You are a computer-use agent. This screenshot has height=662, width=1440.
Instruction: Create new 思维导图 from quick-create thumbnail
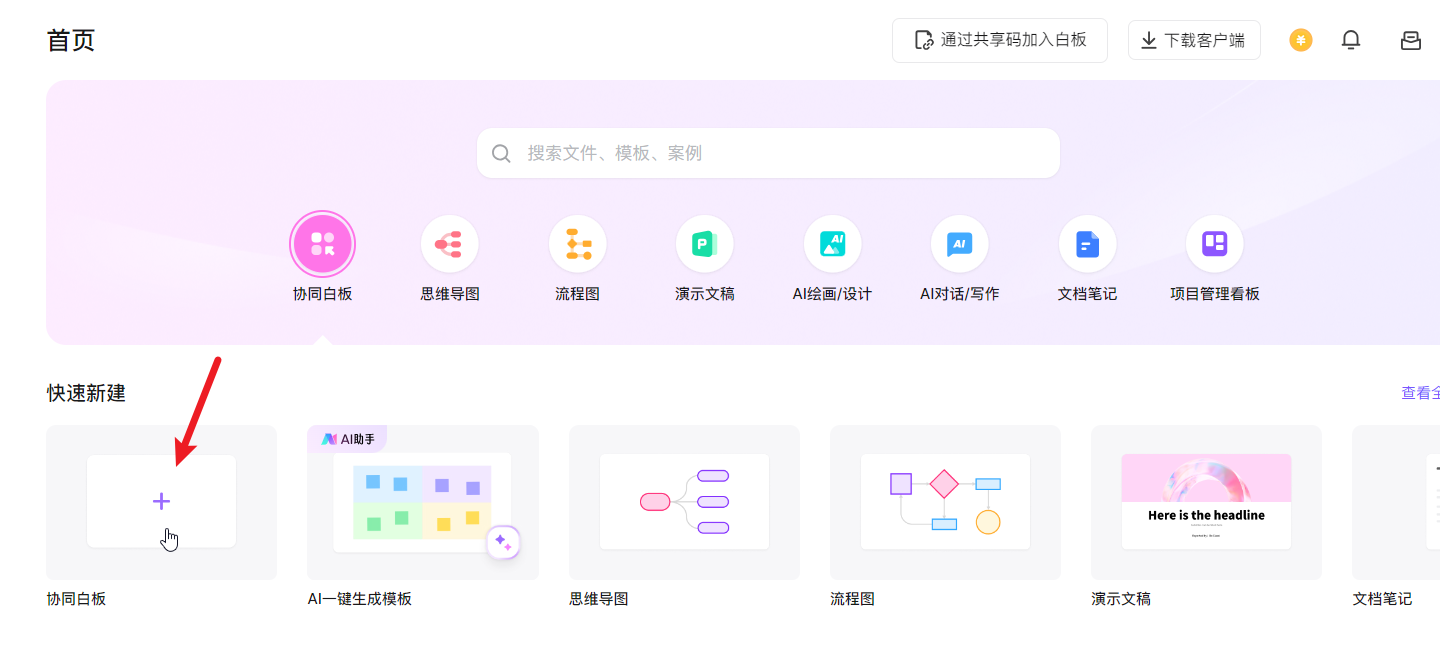(684, 502)
